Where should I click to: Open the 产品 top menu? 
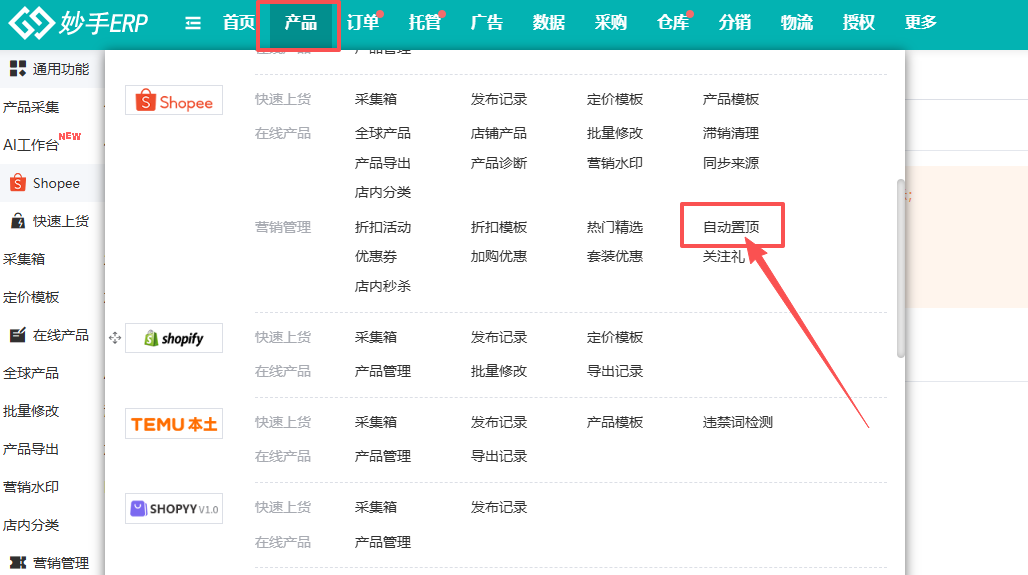click(x=300, y=23)
